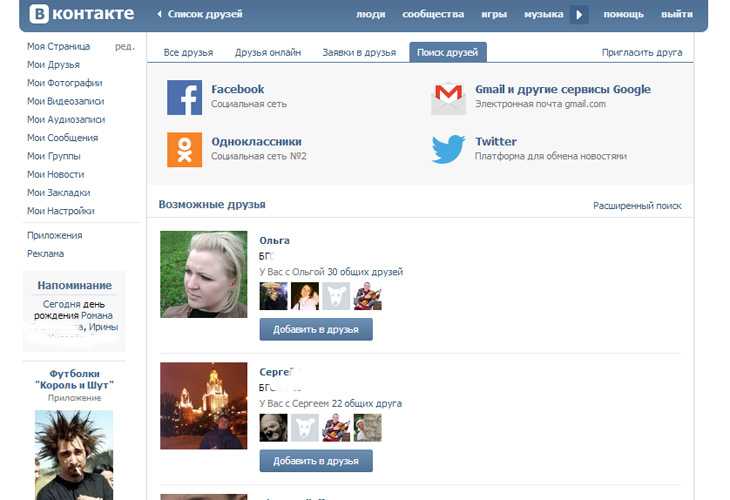Open 'Мои Сообщения' in sidebar
The width and height of the screenshot is (730, 500).
[x=62, y=138]
